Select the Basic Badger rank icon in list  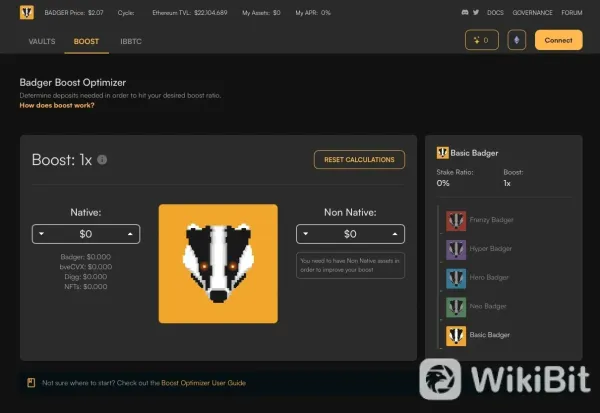click(456, 336)
